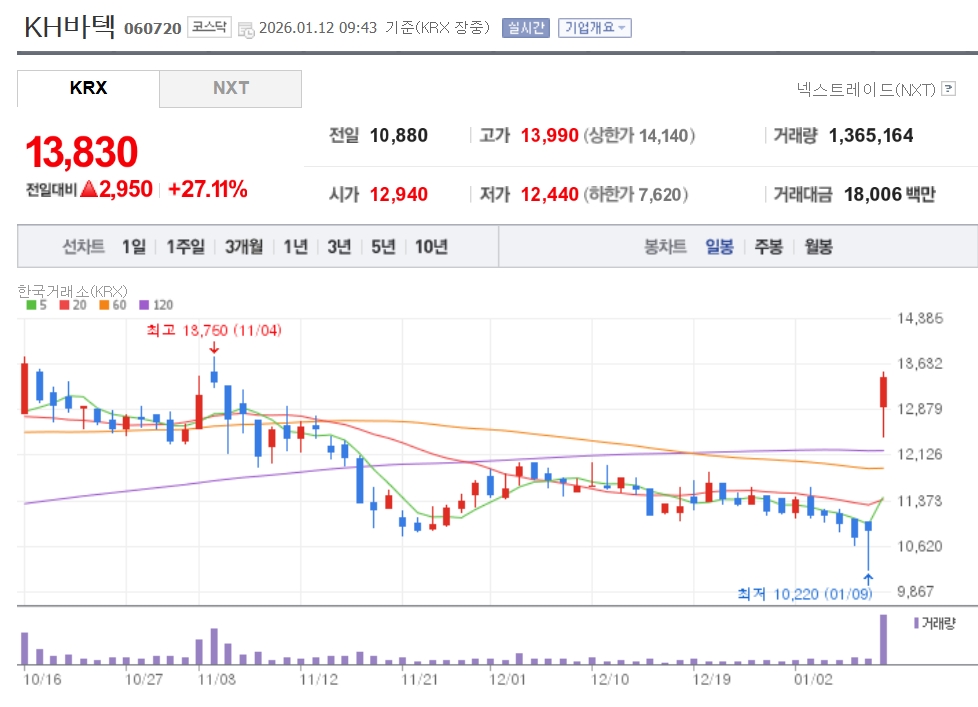Click the 한국거래소(KRX) chart label
The height and width of the screenshot is (707, 978).
click(x=72, y=291)
